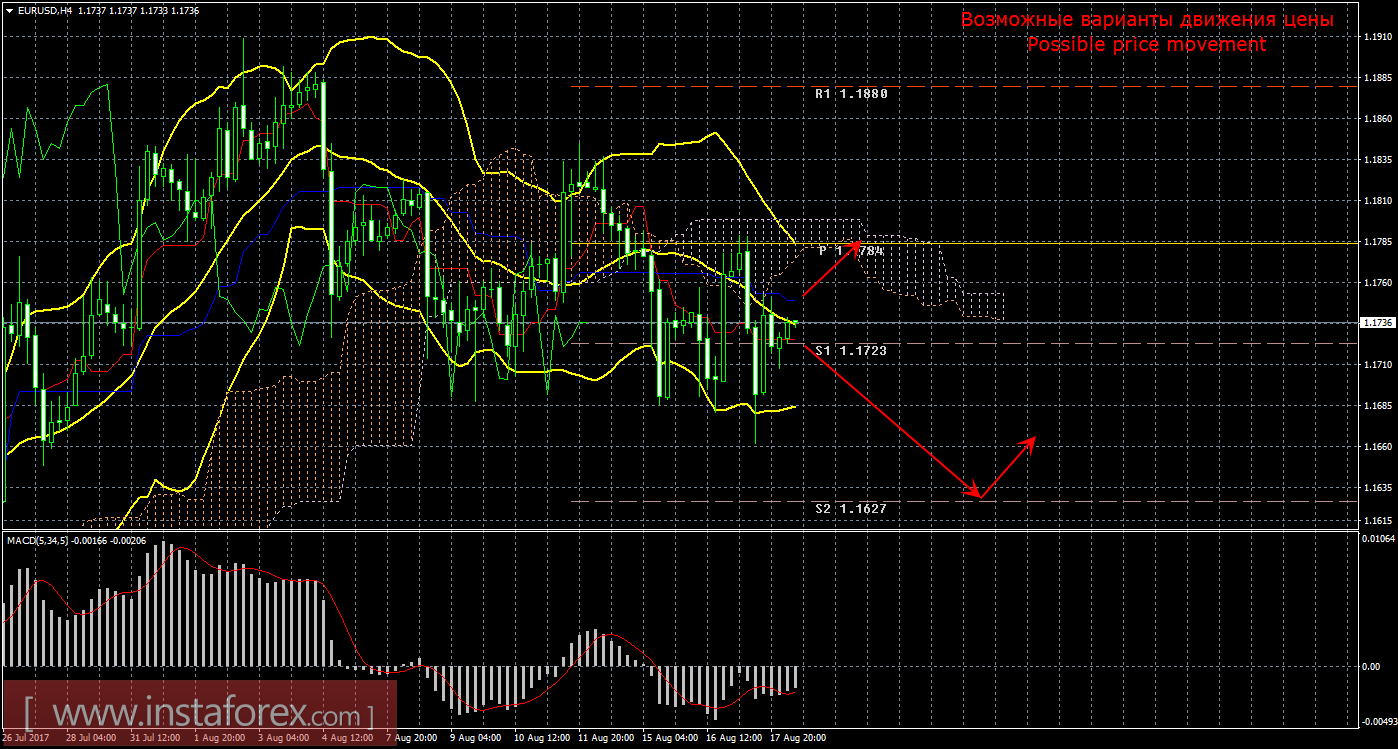Click the current price tag 1.1736

(x=1377, y=323)
